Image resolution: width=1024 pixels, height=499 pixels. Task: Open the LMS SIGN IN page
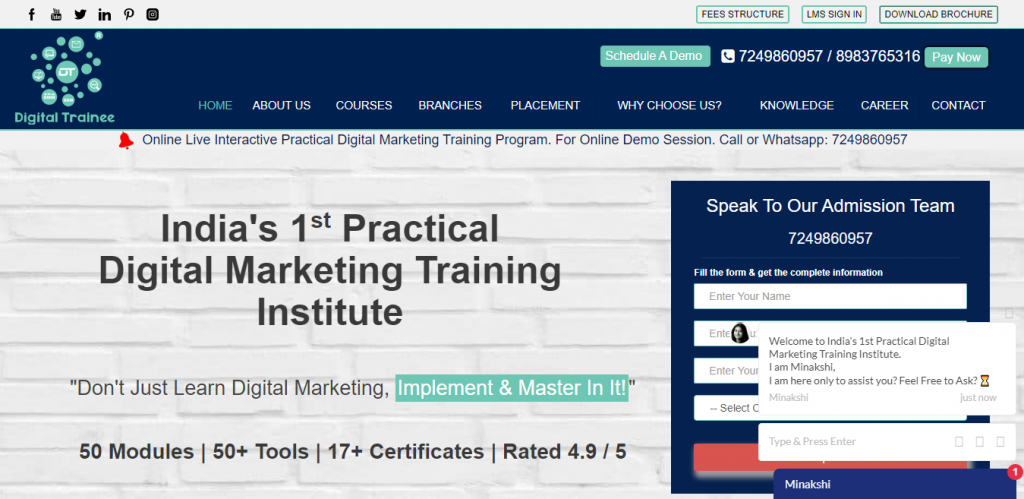coord(834,14)
